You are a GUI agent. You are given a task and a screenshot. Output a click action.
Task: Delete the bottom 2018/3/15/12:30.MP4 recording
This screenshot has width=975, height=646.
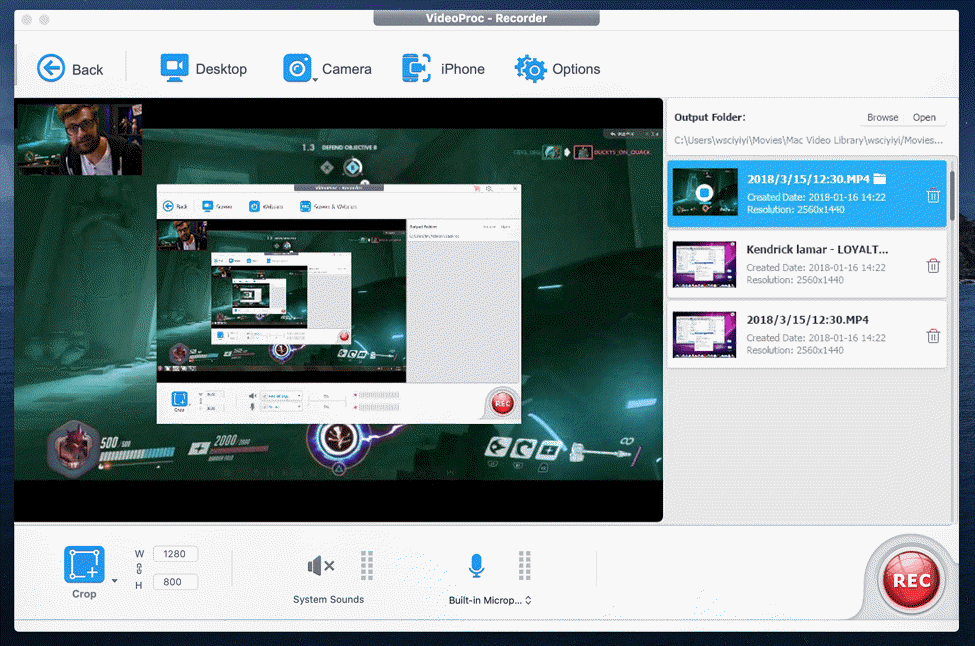click(x=933, y=336)
